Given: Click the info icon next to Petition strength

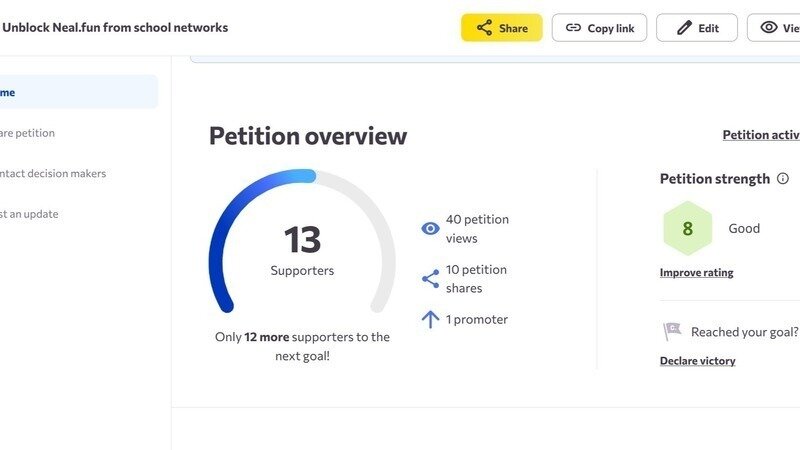Looking at the screenshot, I should pyautogui.click(x=782, y=179).
